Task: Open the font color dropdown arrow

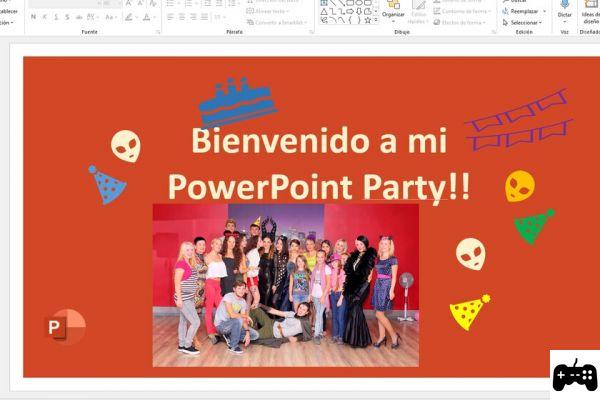Action: pyautogui.click(x=154, y=18)
